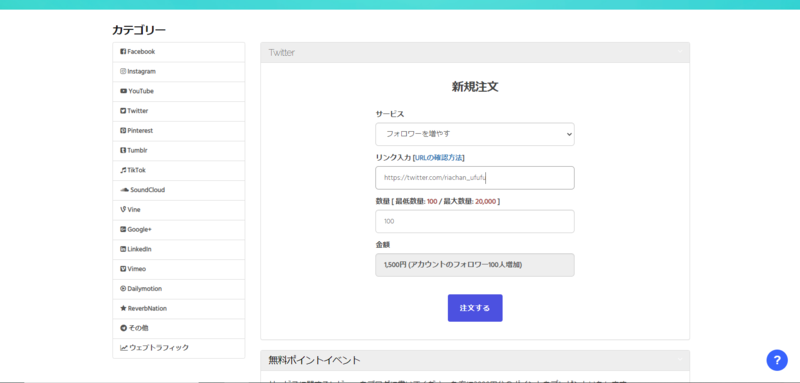The height and width of the screenshot is (383, 800).
Task: Select the Vimeo category label
Action: pos(137,269)
